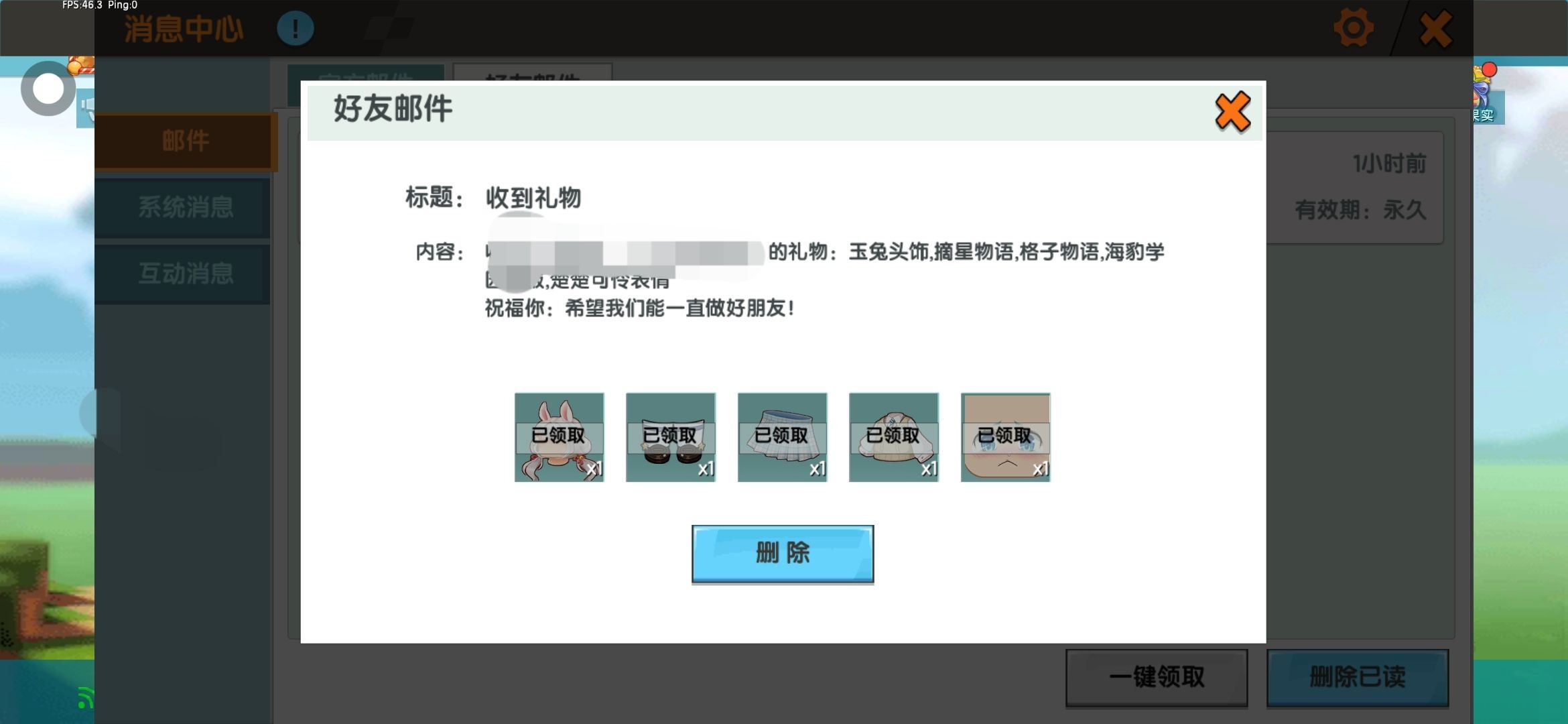The height and width of the screenshot is (724, 1568).
Task: Click the pitiful face expression gift icon
Action: (x=1005, y=437)
